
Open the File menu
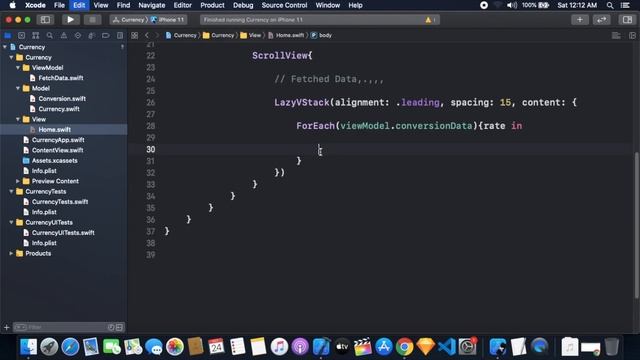click(59, 5)
